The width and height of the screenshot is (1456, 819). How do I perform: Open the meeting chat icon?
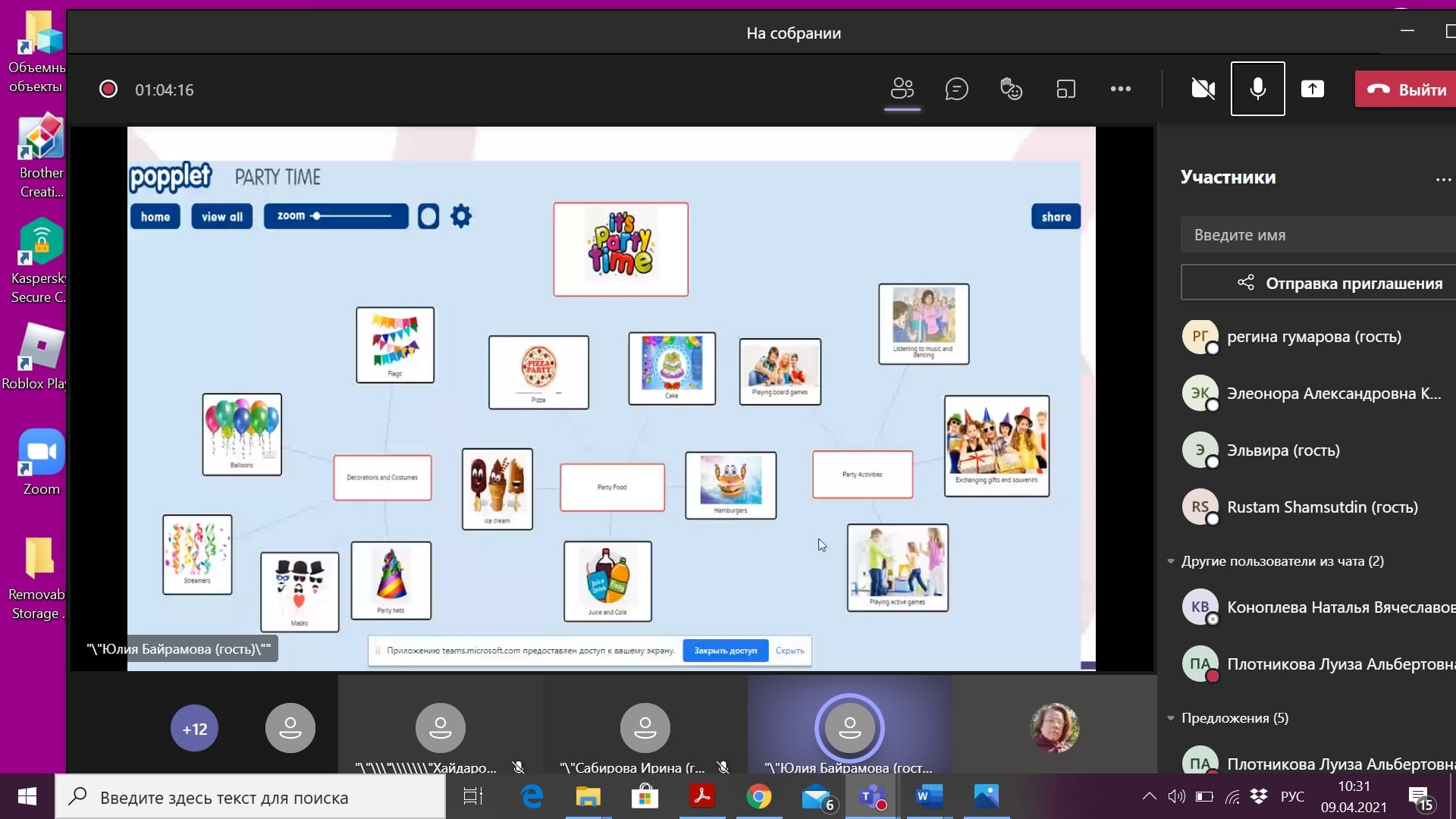point(956,89)
